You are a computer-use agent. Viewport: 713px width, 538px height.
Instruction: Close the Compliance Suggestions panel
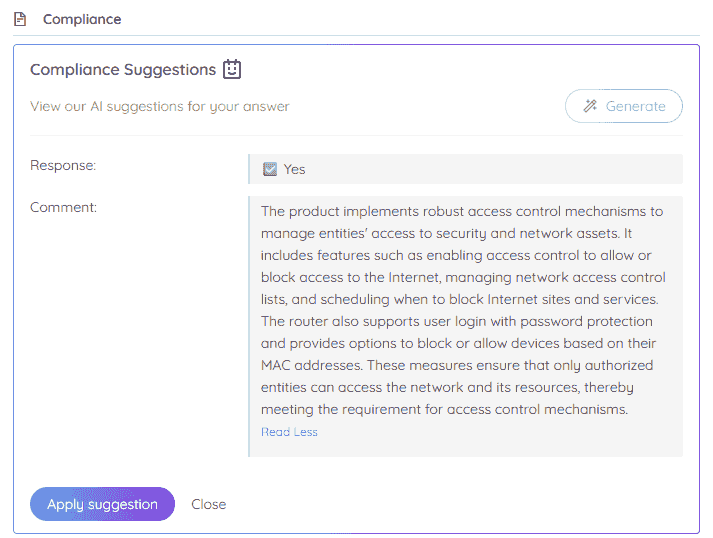(x=209, y=504)
